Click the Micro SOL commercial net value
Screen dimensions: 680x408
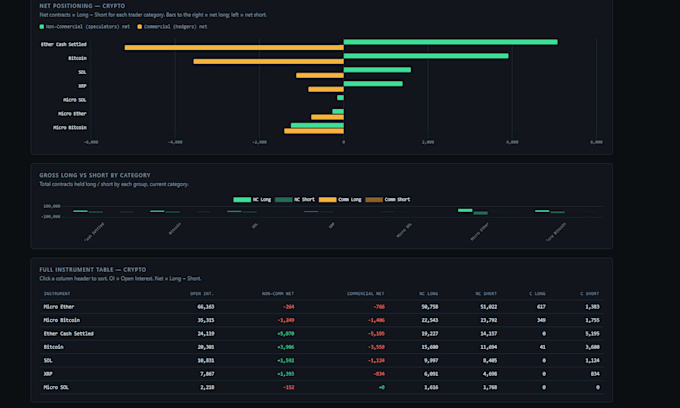click(x=382, y=387)
